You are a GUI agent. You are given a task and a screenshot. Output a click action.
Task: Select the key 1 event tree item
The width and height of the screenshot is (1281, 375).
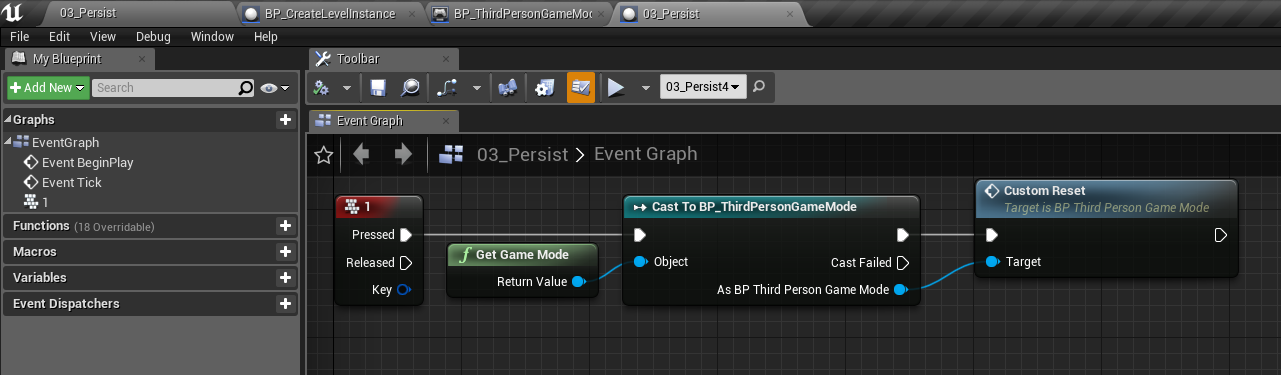pyautogui.click(x=37, y=202)
